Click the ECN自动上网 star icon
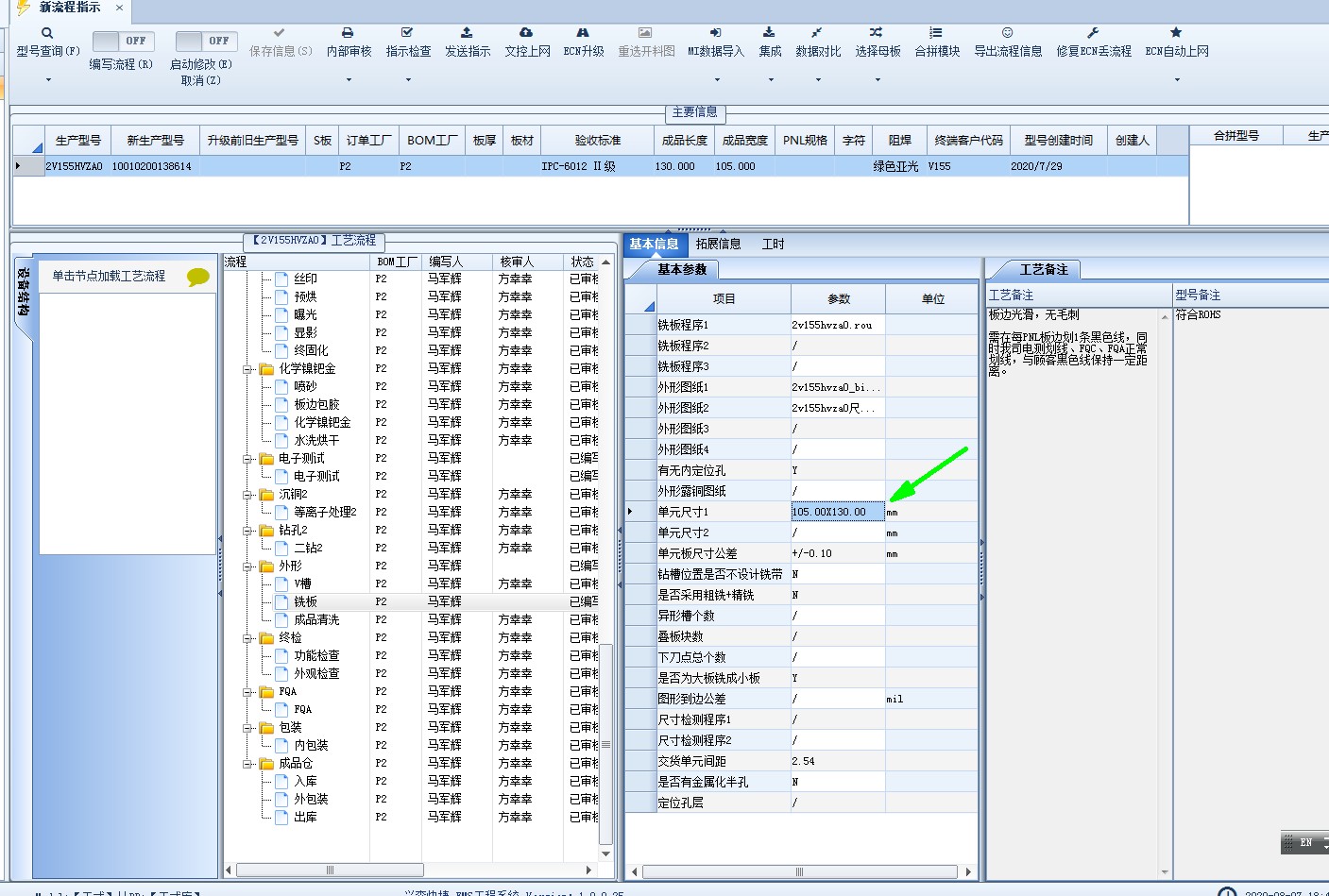The image size is (1329, 896). (x=1176, y=32)
